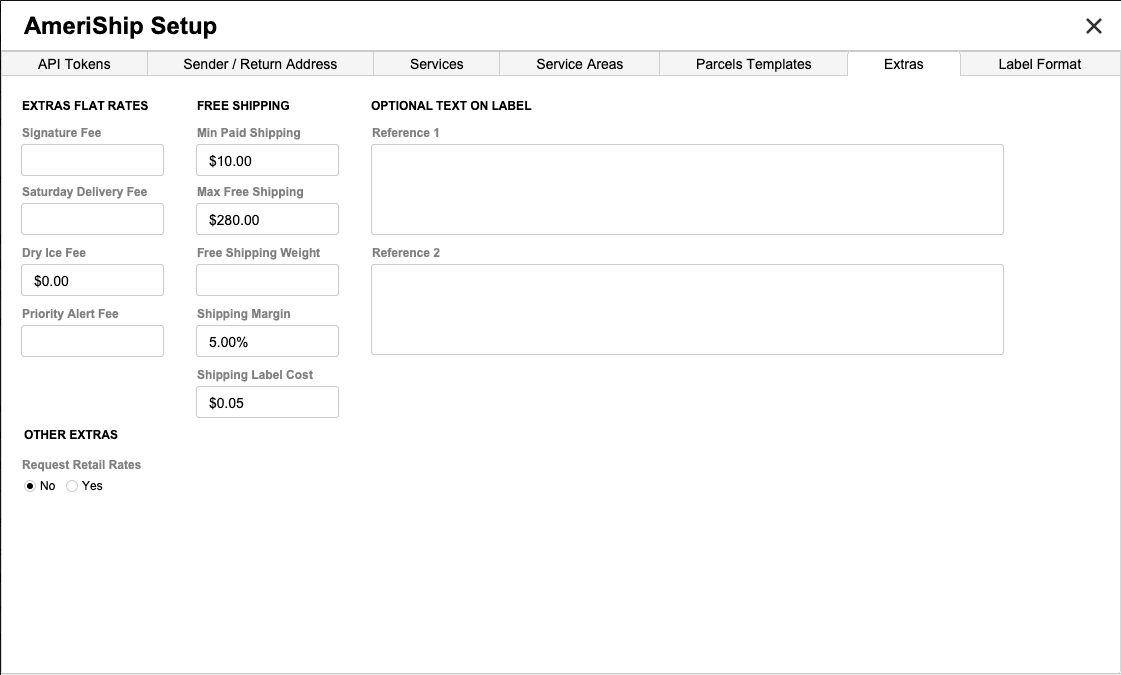The image size is (1121, 675).
Task: Switch to the API Tokens tab
Action: (x=74, y=64)
